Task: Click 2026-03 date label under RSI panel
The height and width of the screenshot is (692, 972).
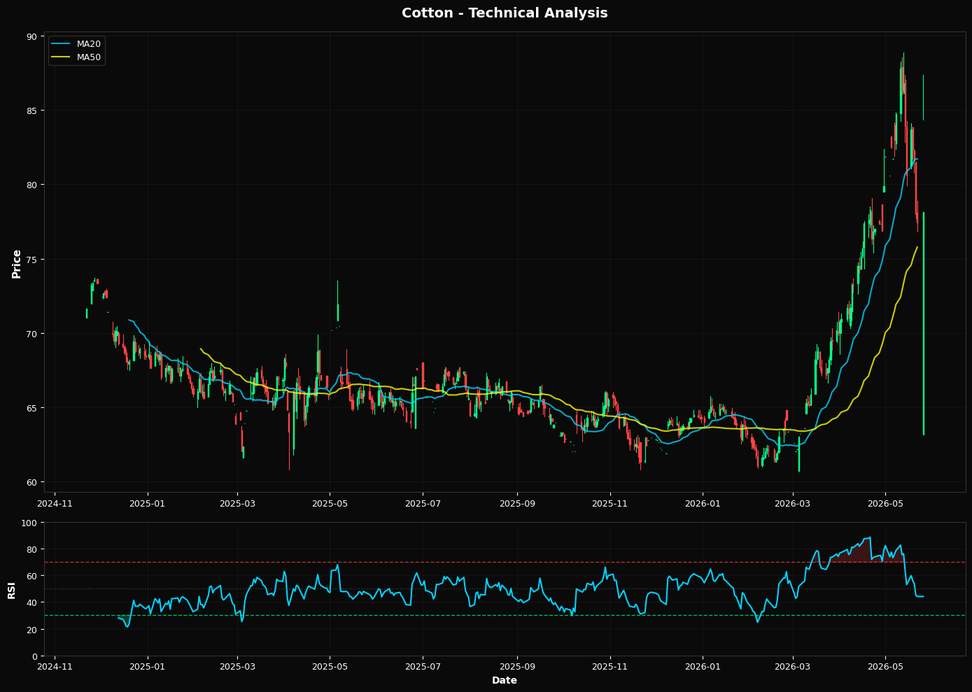Action: [x=793, y=668]
